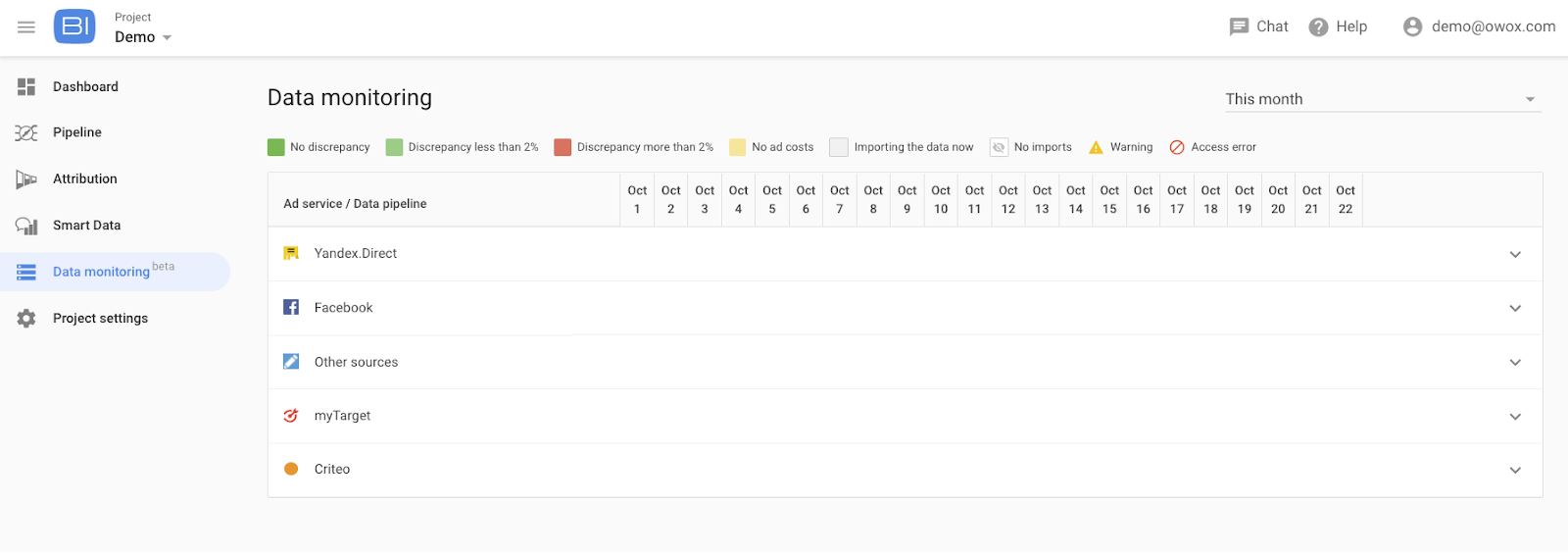Click the Criteo row label
The height and width of the screenshot is (556, 1568).
(332, 470)
